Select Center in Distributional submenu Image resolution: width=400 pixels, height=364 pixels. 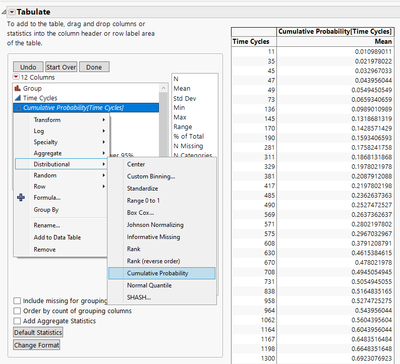[136, 164]
